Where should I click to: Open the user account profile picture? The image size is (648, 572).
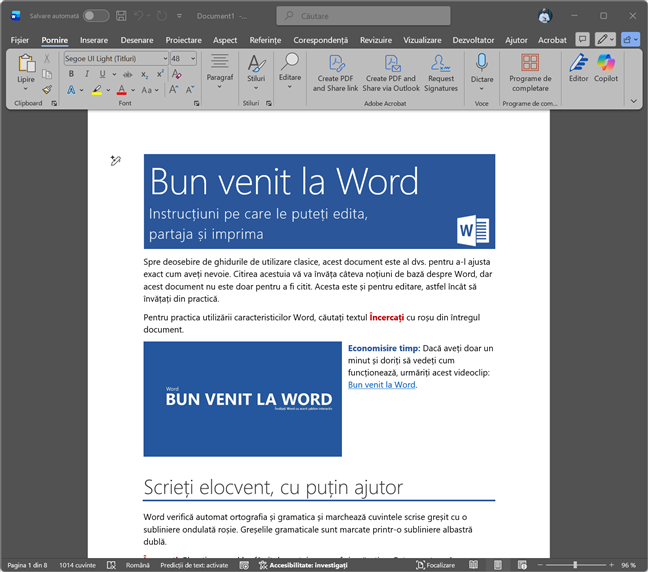click(545, 16)
